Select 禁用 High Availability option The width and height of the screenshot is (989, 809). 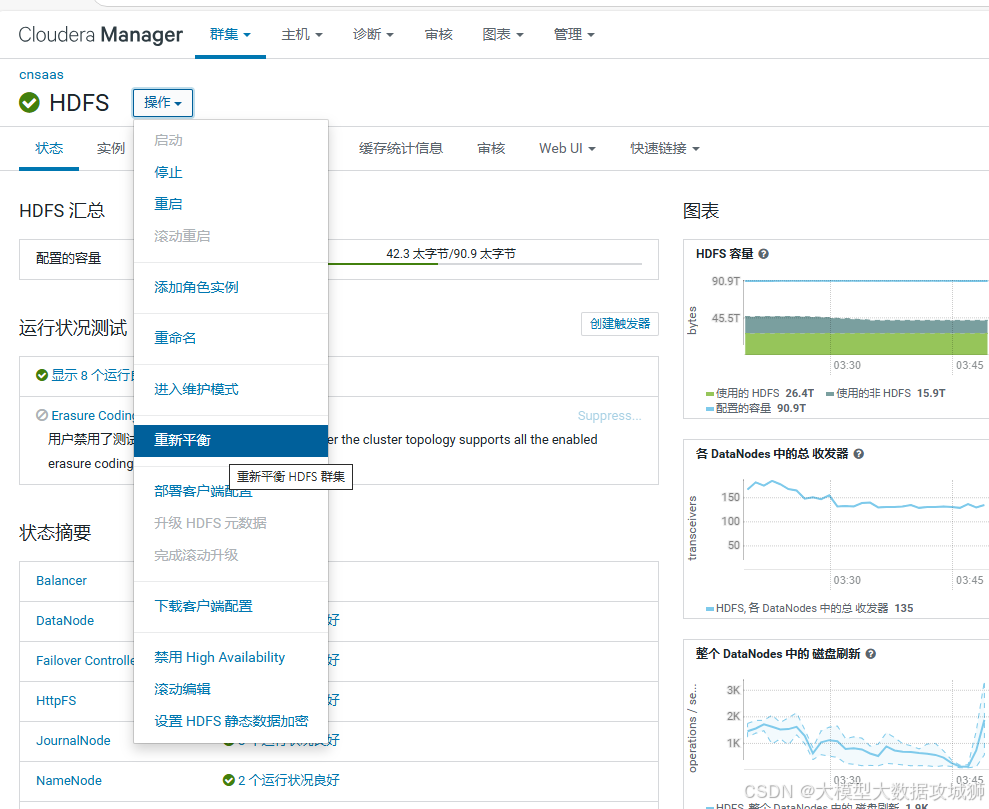point(231,657)
